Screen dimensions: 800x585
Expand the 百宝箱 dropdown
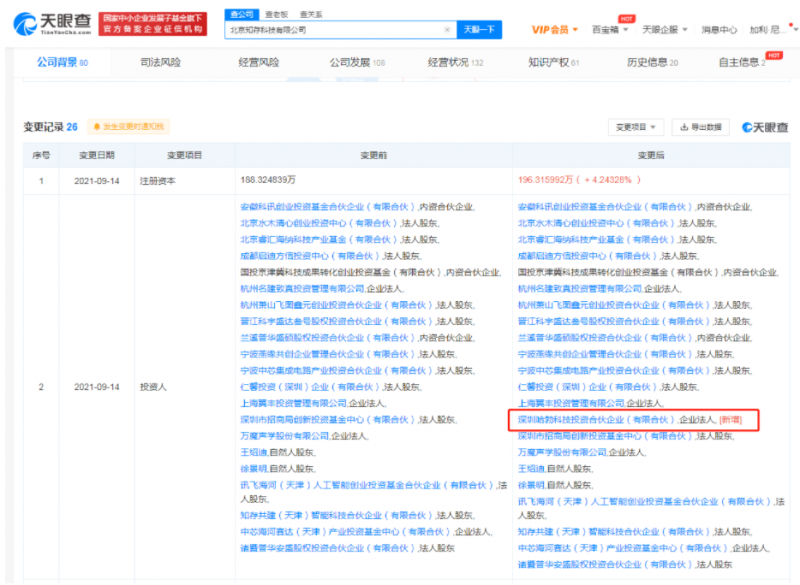click(612, 30)
